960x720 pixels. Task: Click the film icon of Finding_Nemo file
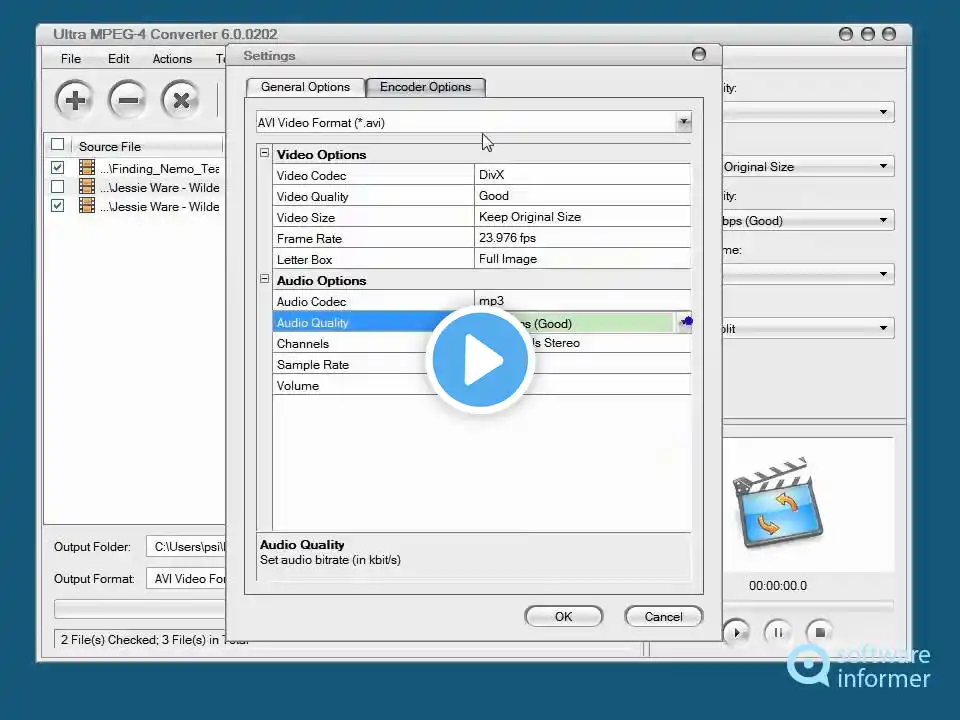[87, 168]
